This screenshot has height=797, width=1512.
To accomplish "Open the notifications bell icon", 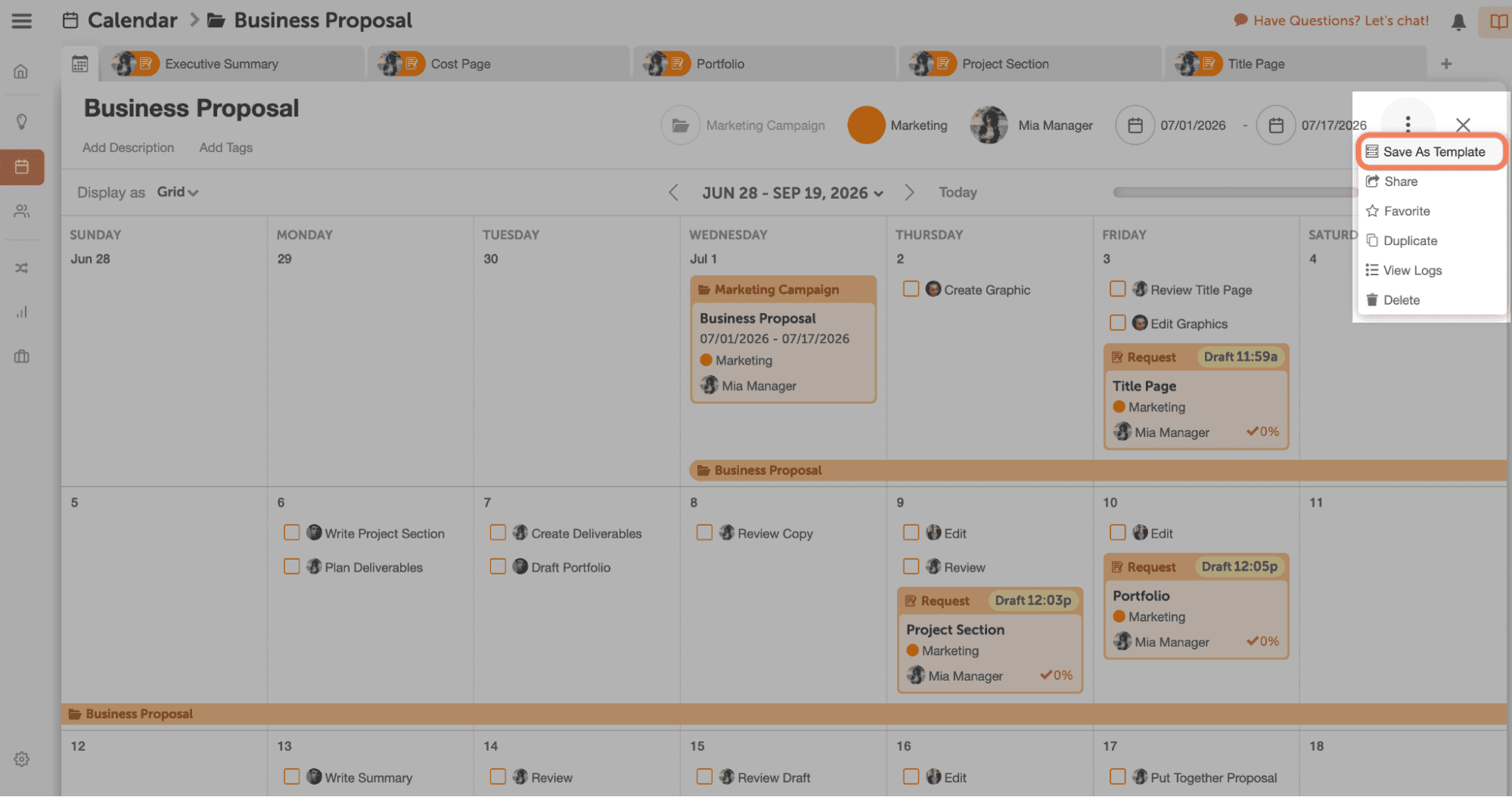I will coord(1457,21).
